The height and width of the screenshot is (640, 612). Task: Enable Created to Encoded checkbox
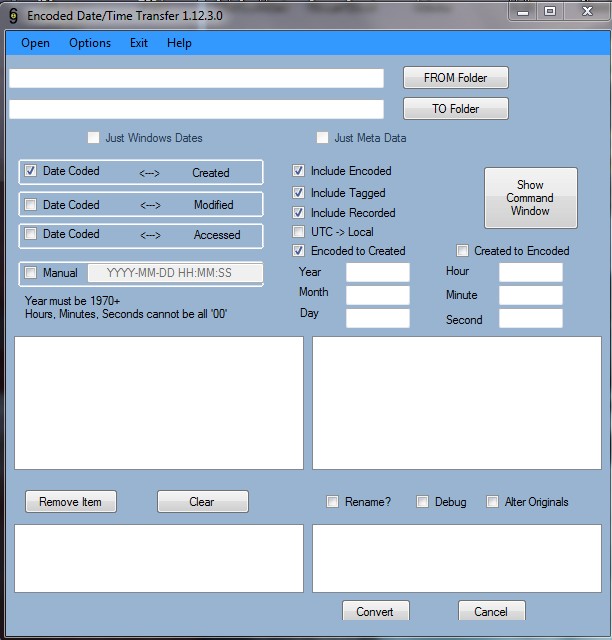[463, 250]
